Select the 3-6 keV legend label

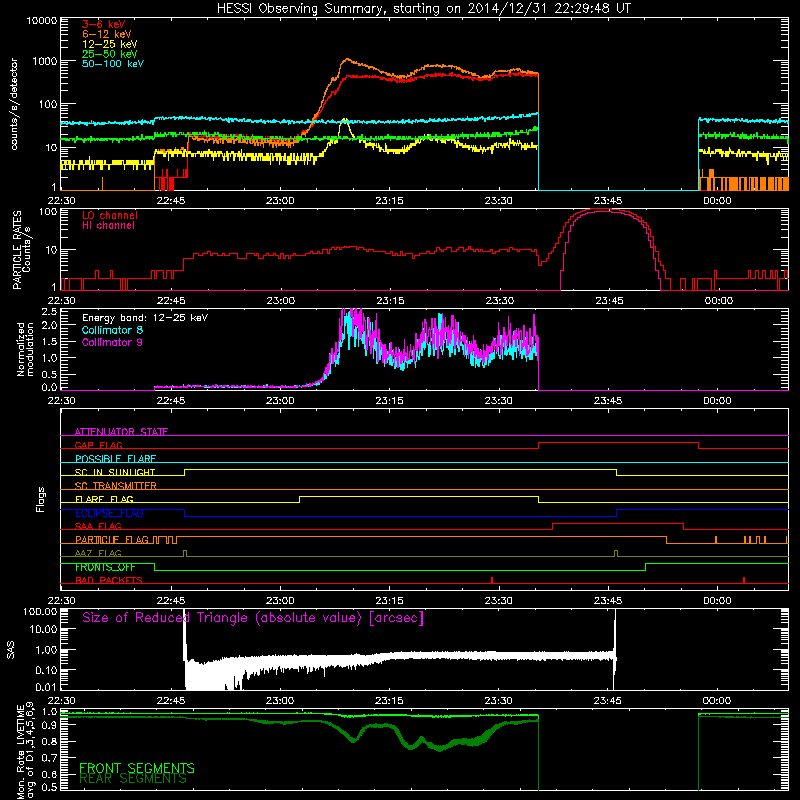tap(103, 24)
